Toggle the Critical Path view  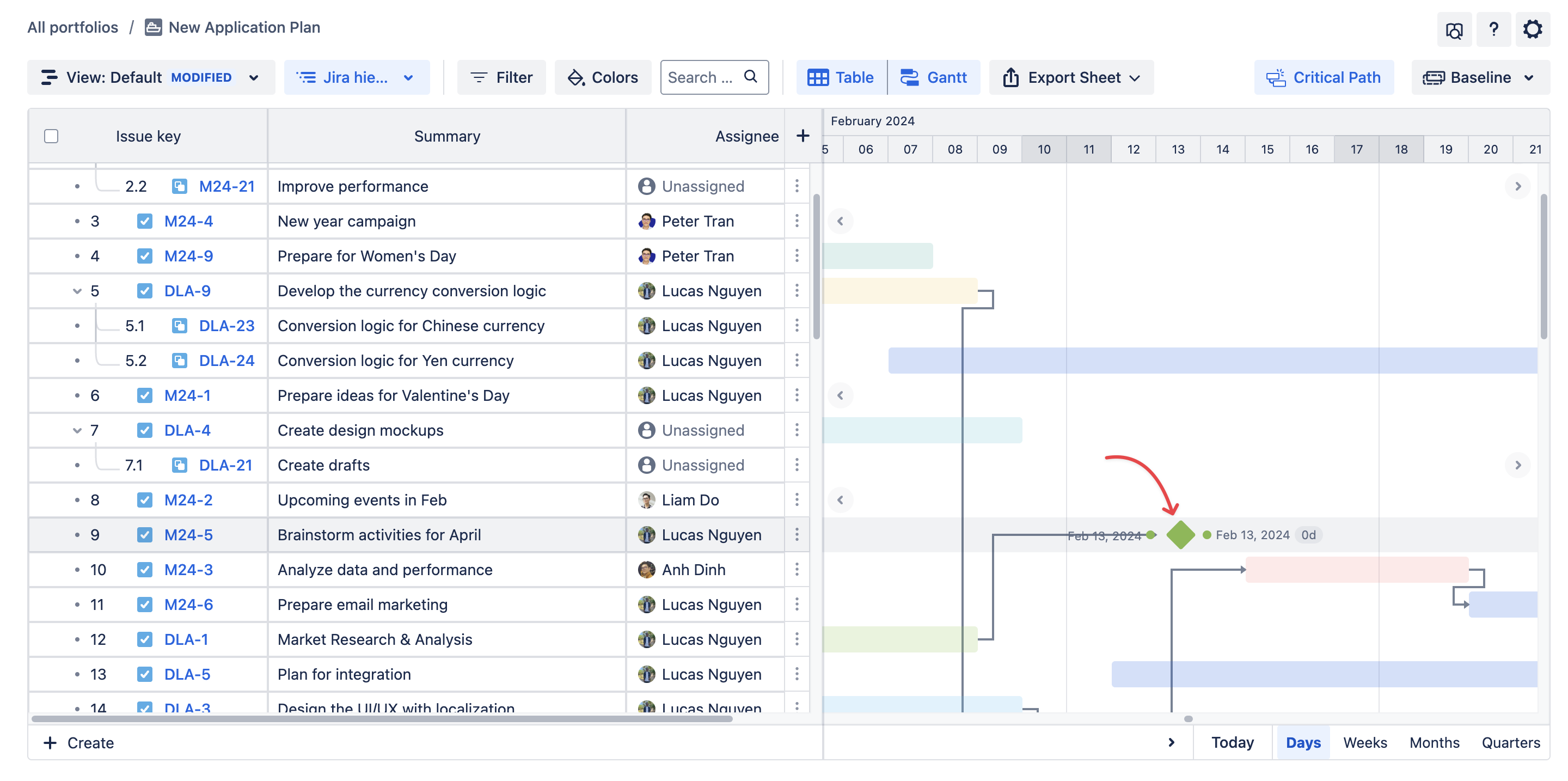click(1324, 77)
